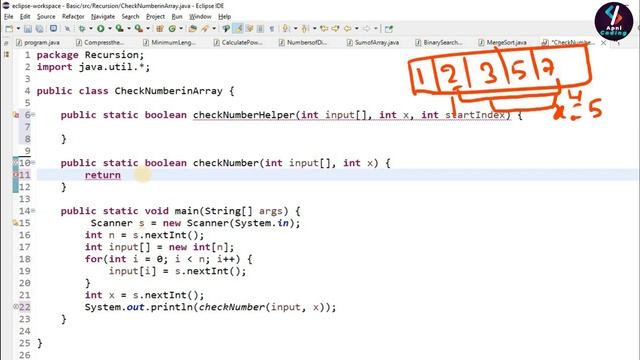Click the error marker on line 11

tap(16, 175)
